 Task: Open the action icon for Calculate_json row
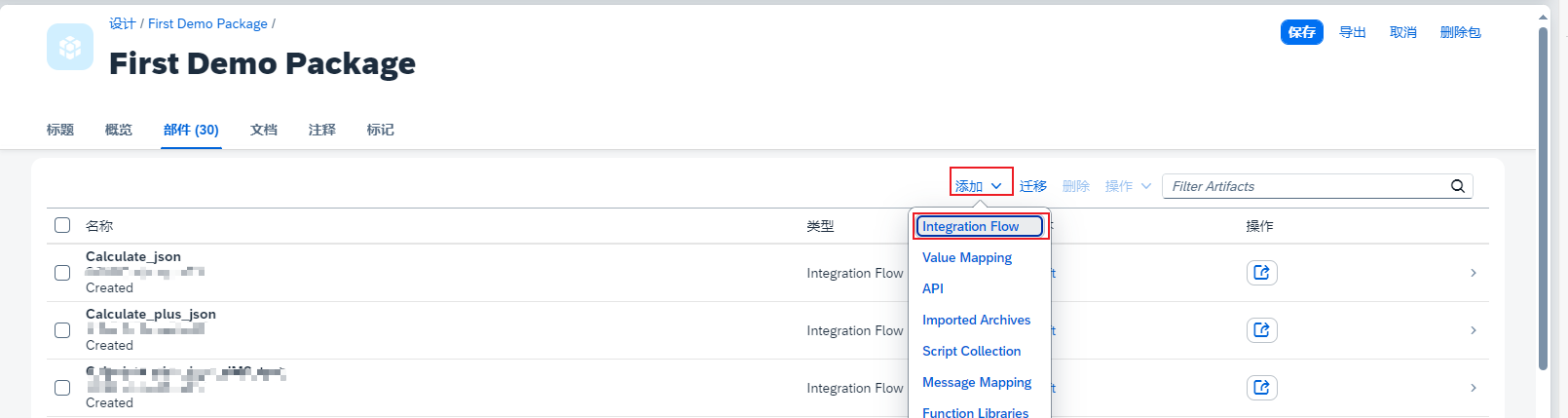(1261, 273)
